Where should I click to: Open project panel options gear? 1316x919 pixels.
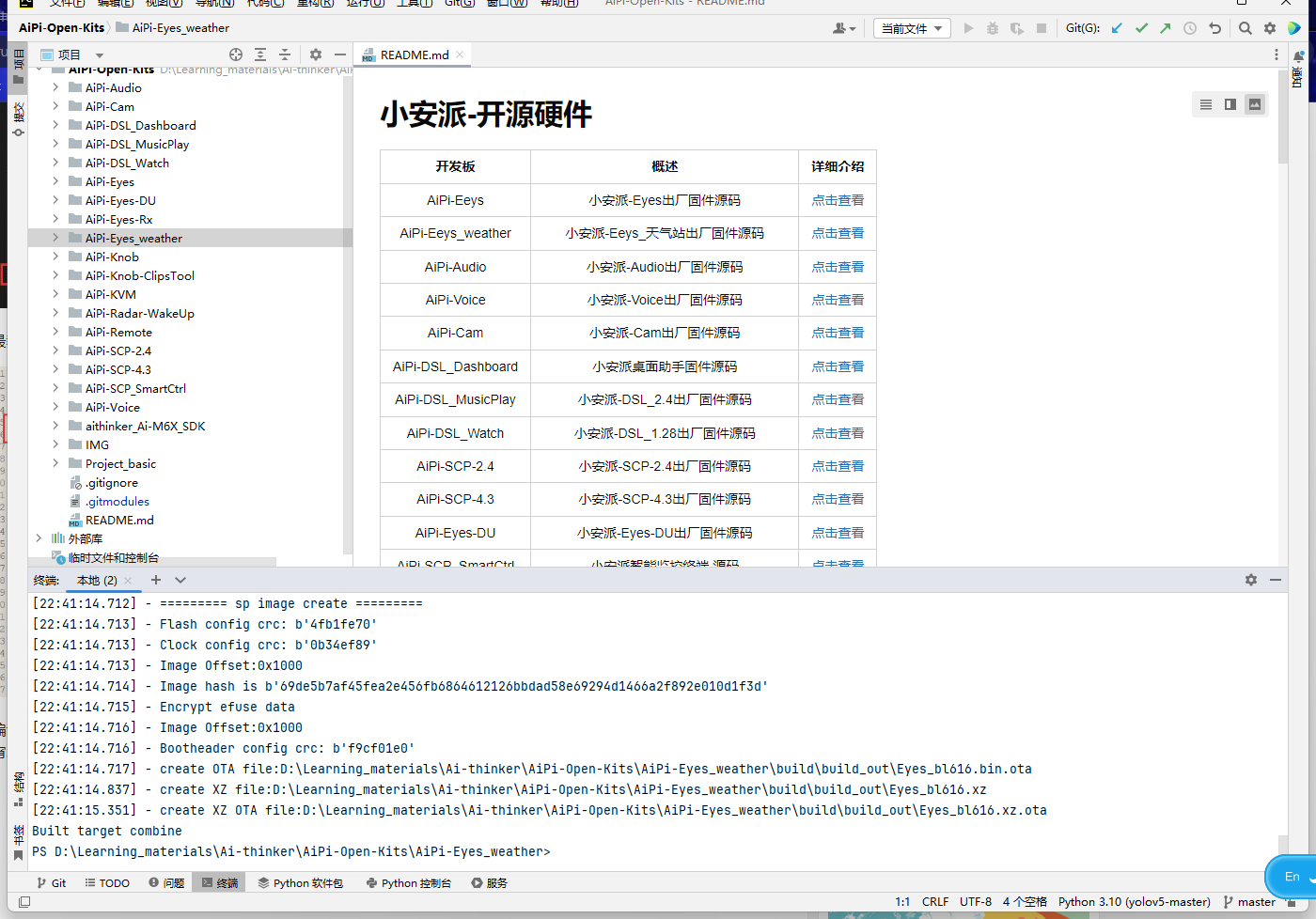tap(316, 55)
